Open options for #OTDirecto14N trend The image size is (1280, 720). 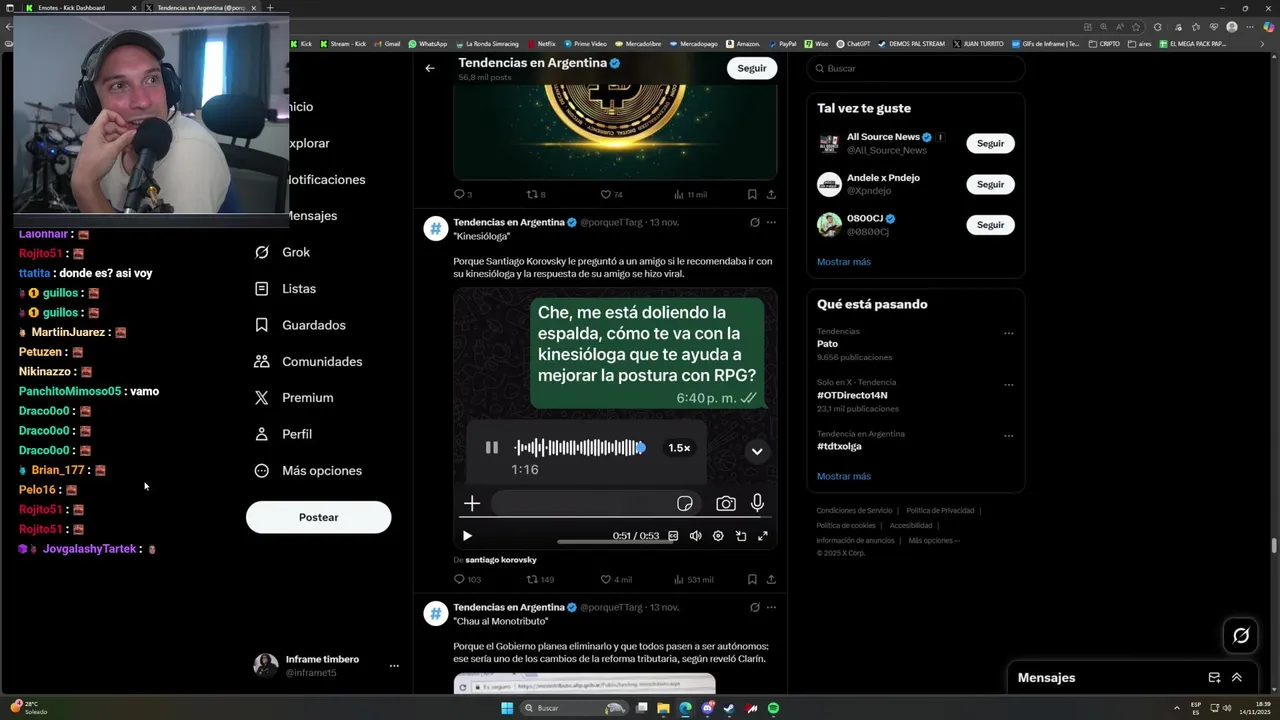1008,384
